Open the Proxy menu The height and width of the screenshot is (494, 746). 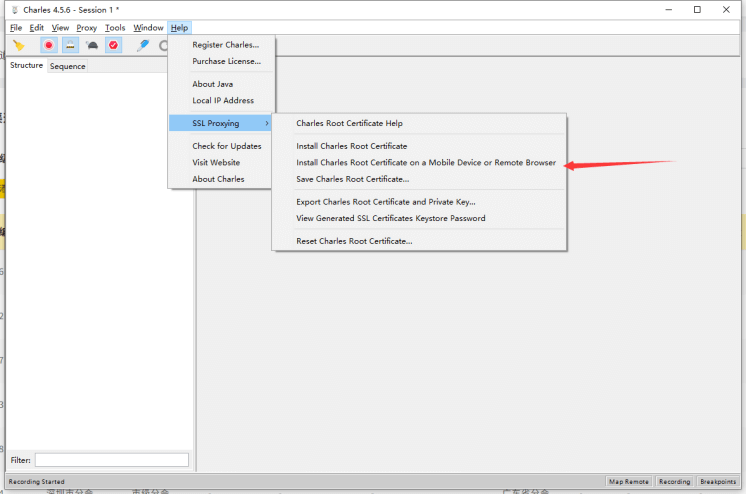[x=87, y=28]
